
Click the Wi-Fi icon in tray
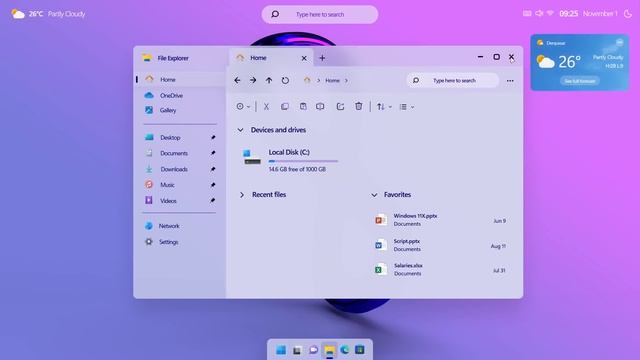[550, 13]
